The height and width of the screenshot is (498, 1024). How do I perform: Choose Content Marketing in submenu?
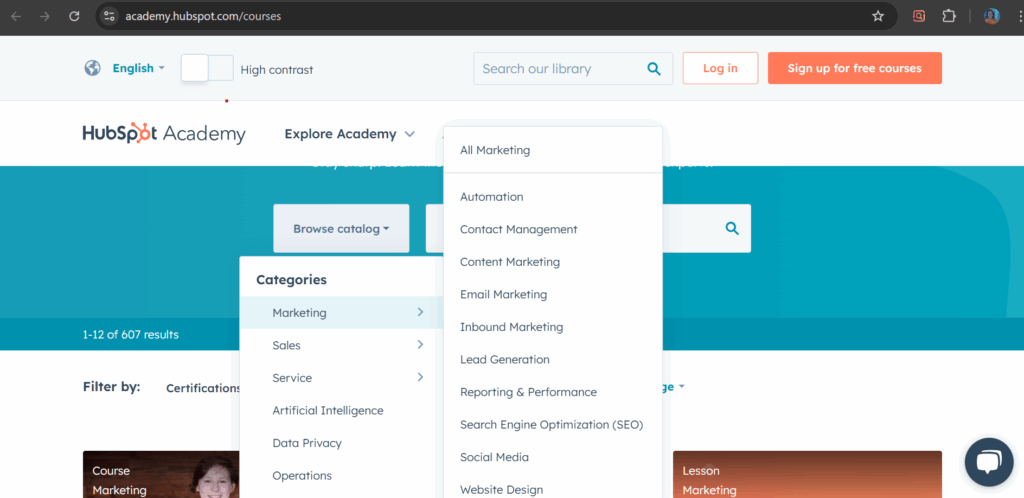(510, 262)
